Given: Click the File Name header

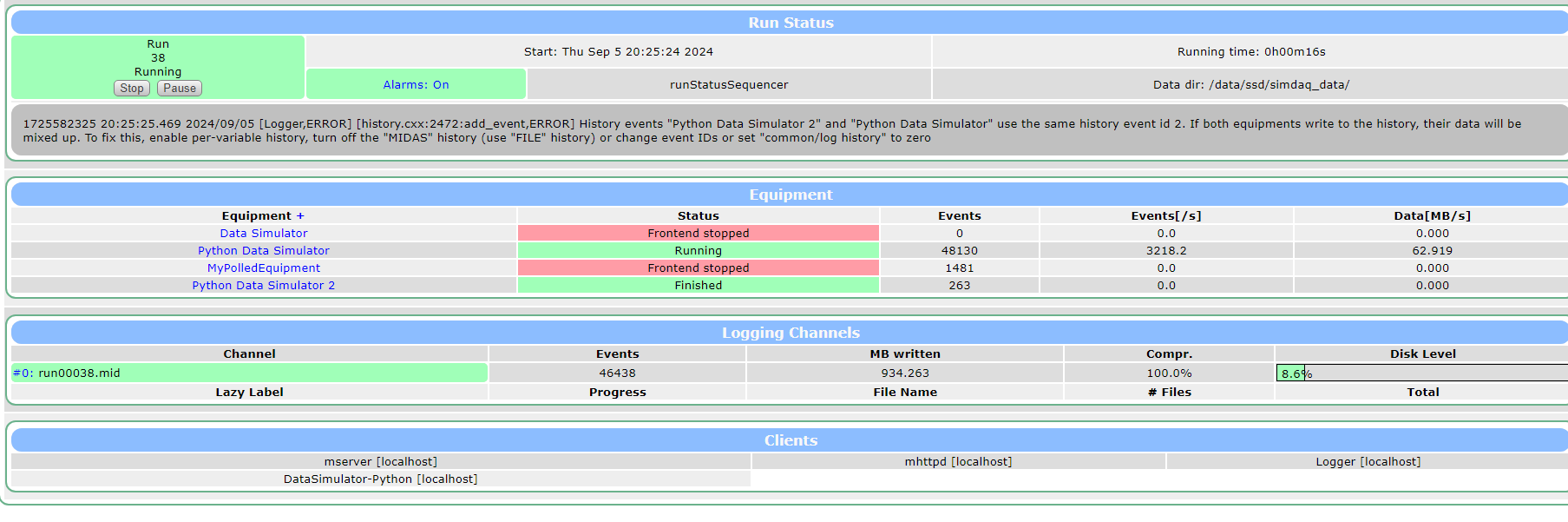Looking at the screenshot, I should [905, 392].
